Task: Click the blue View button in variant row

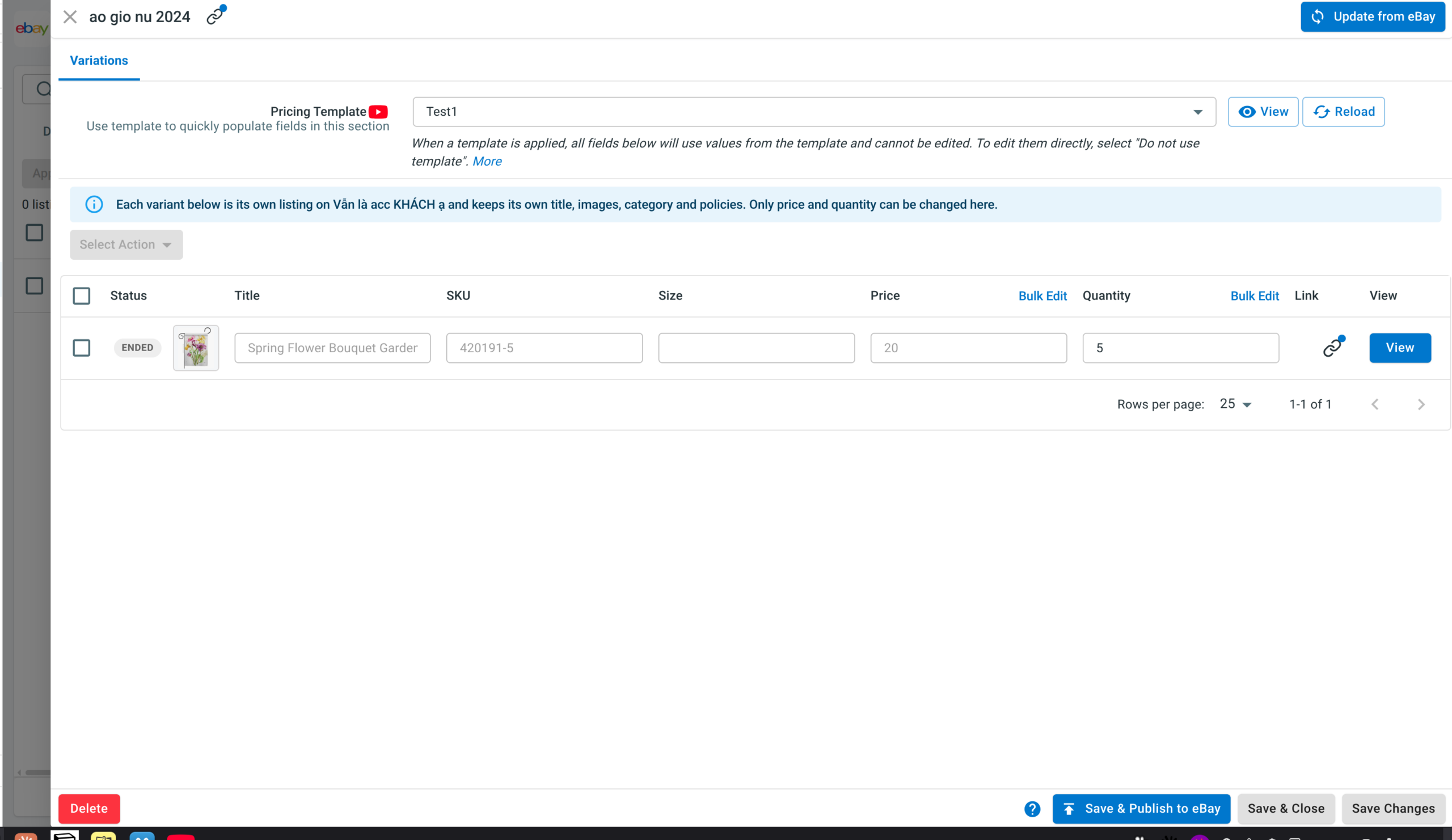Action: click(1400, 348)
